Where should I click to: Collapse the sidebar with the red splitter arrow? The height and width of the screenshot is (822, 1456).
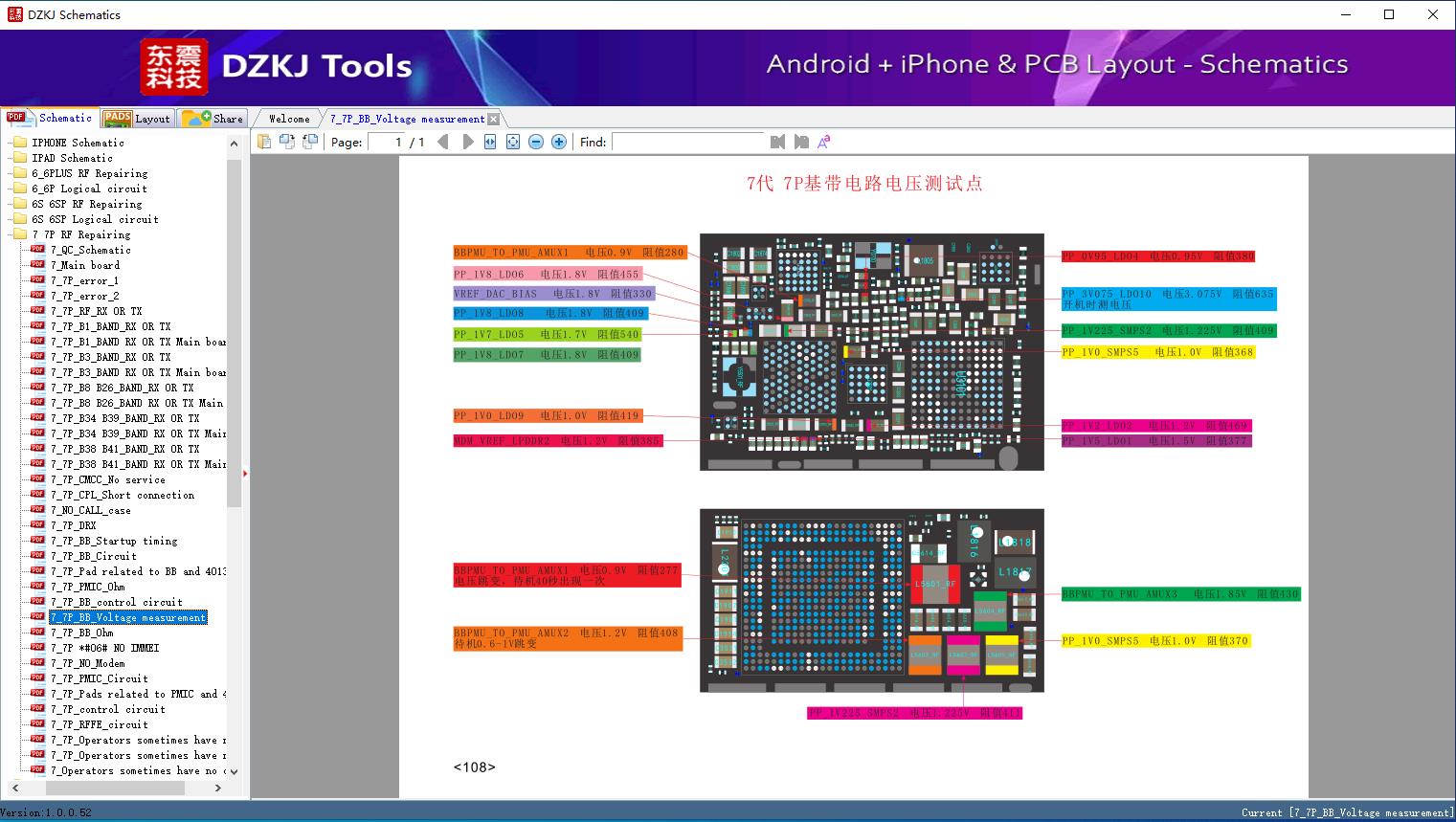tap(245, 473)
